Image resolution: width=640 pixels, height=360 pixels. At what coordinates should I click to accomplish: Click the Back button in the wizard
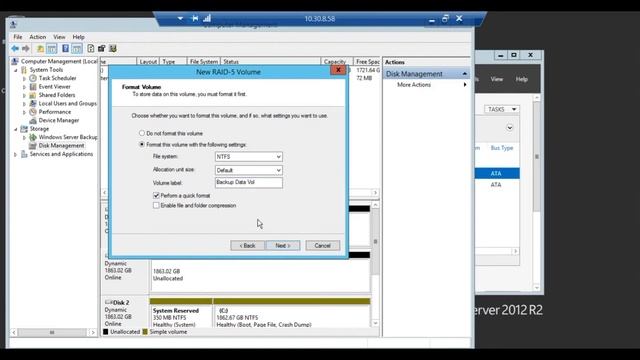click(x=247, y=245)
